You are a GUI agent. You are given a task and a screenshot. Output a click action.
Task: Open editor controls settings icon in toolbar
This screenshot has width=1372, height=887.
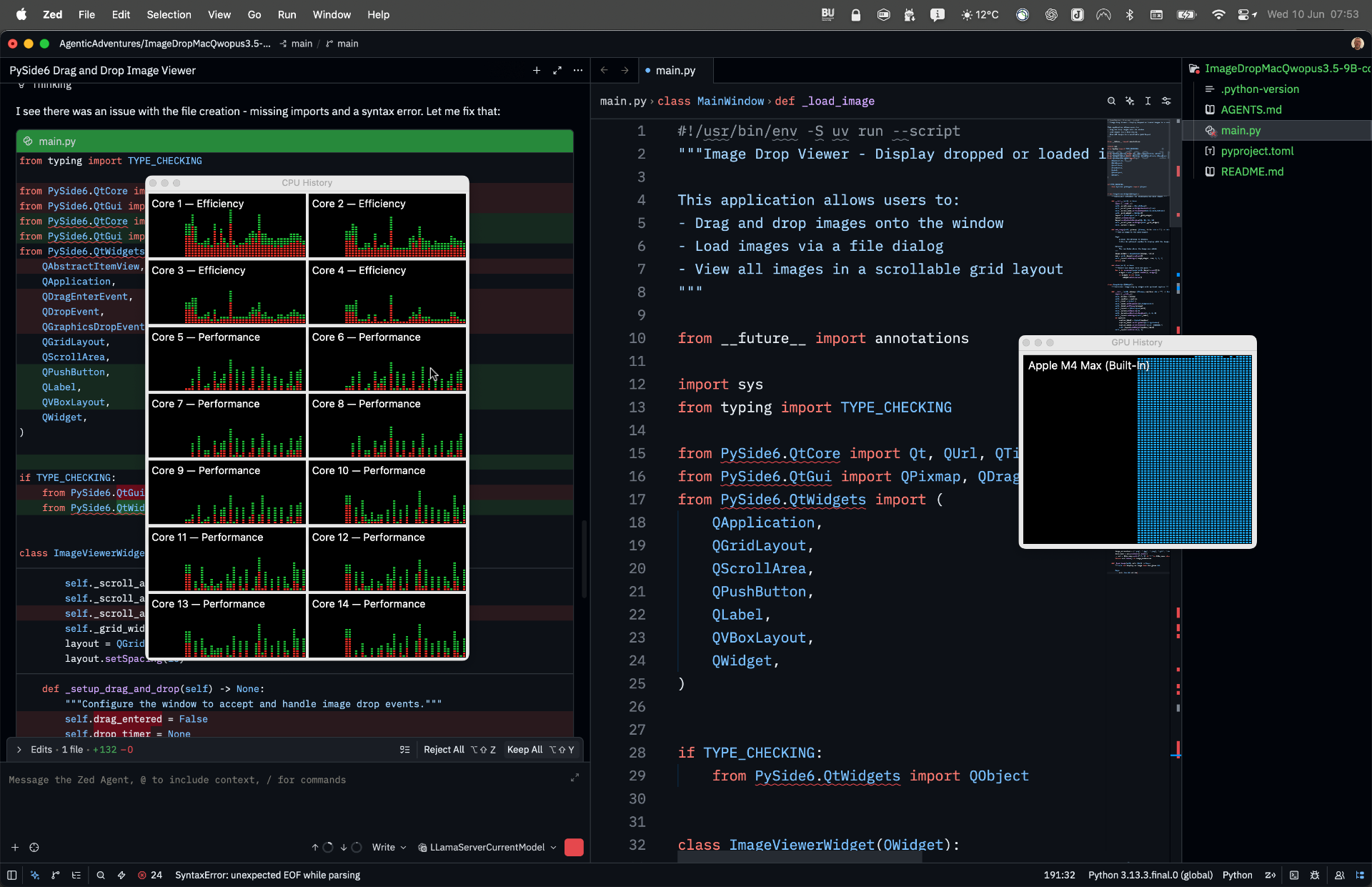click(x=1167, y=101)
